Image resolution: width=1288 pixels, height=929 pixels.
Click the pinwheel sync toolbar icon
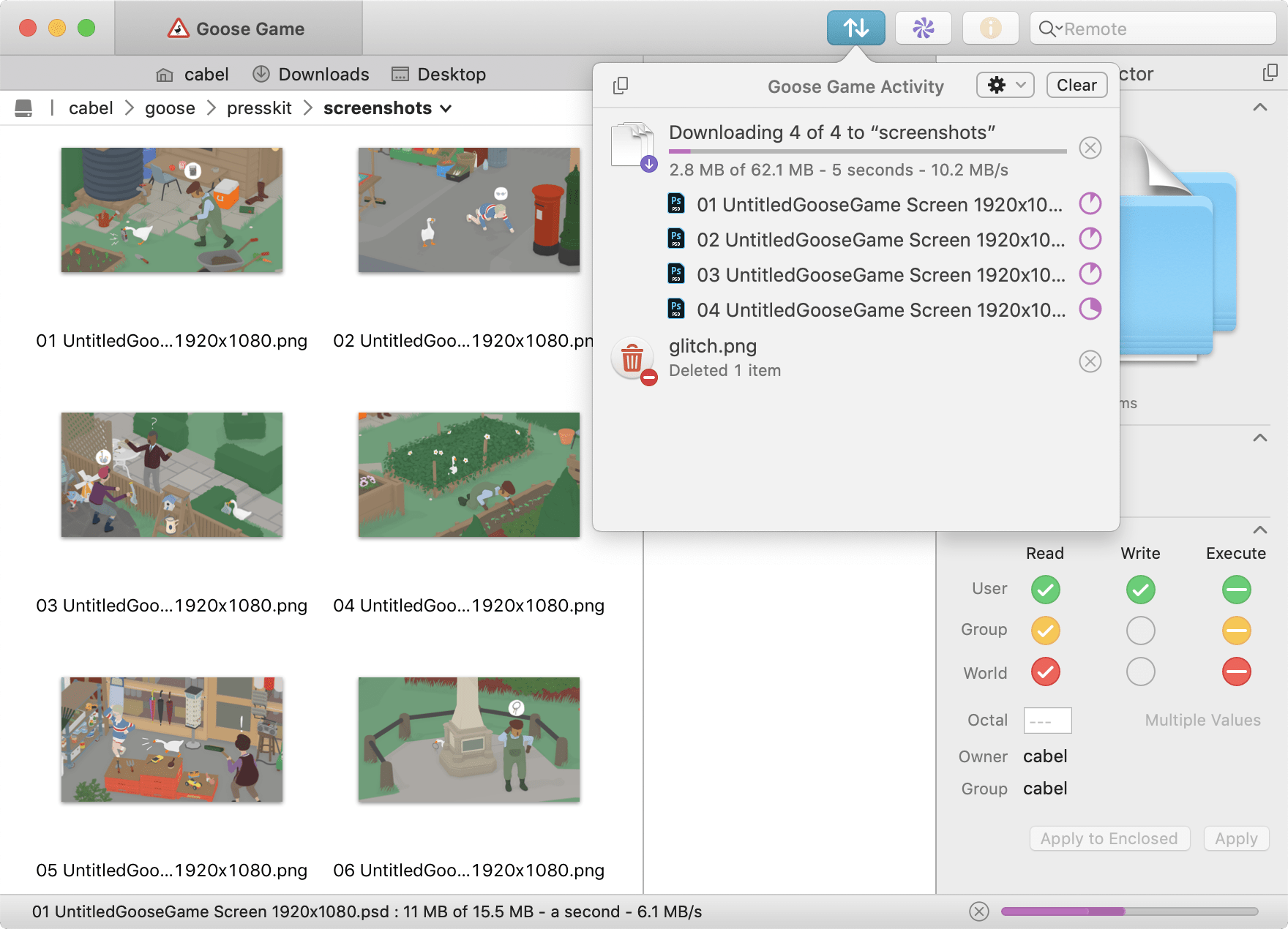tap(923, 28)
